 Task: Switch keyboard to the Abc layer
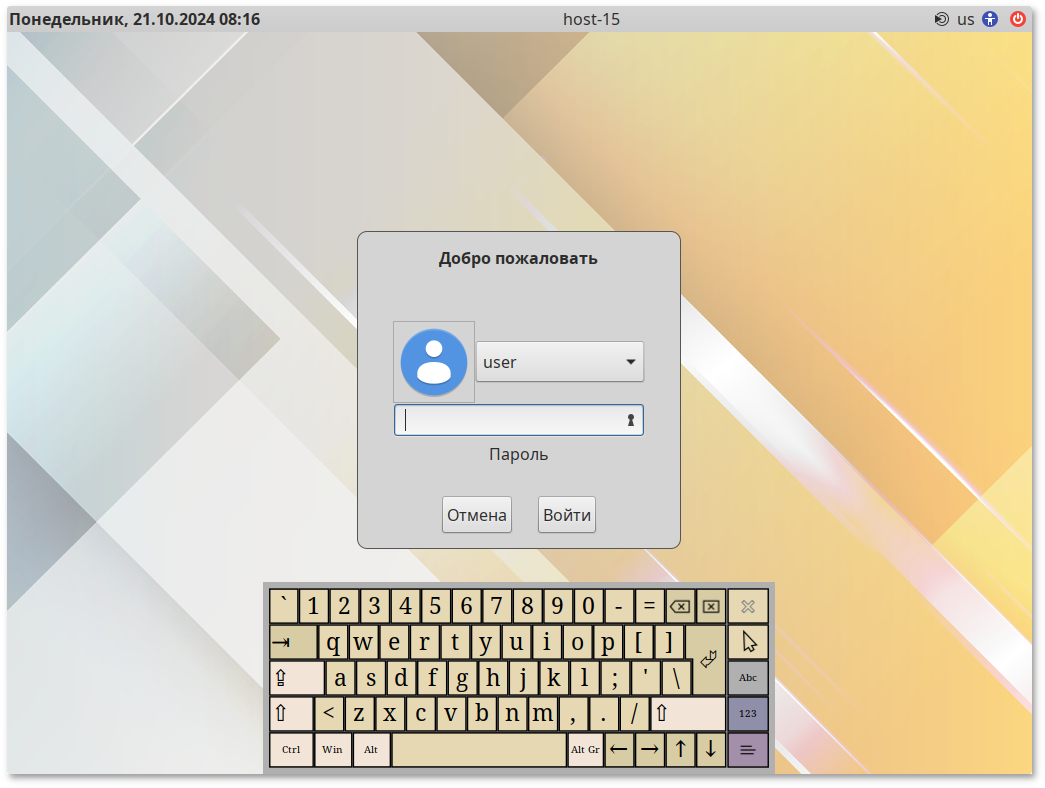click(x=748, y=678)
